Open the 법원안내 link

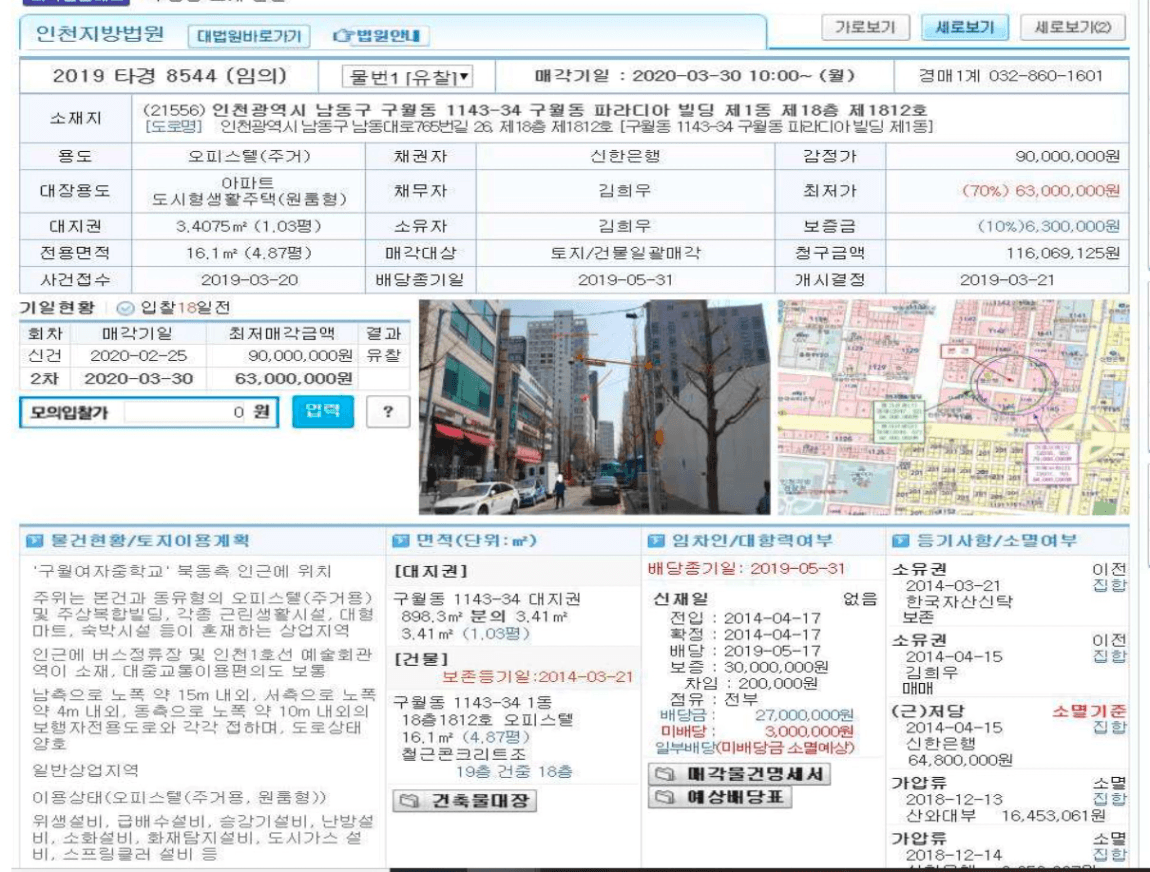point(377,35)
